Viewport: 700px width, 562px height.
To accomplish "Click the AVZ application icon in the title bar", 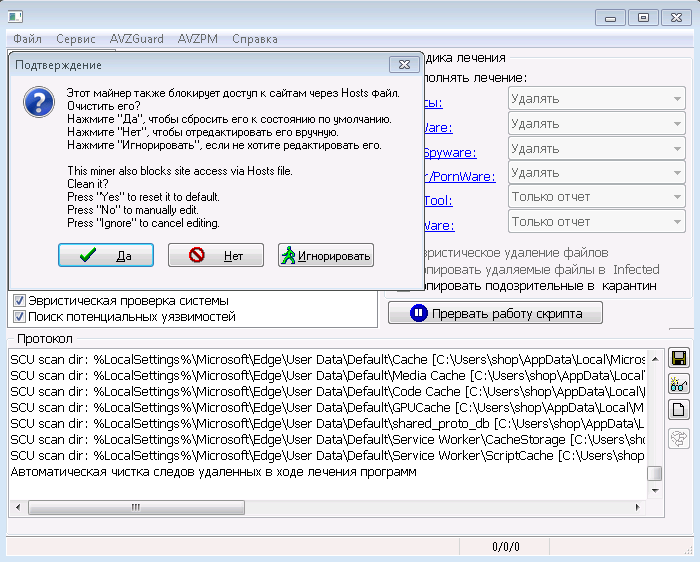I will pyautogui.click(x=15, y=17).
